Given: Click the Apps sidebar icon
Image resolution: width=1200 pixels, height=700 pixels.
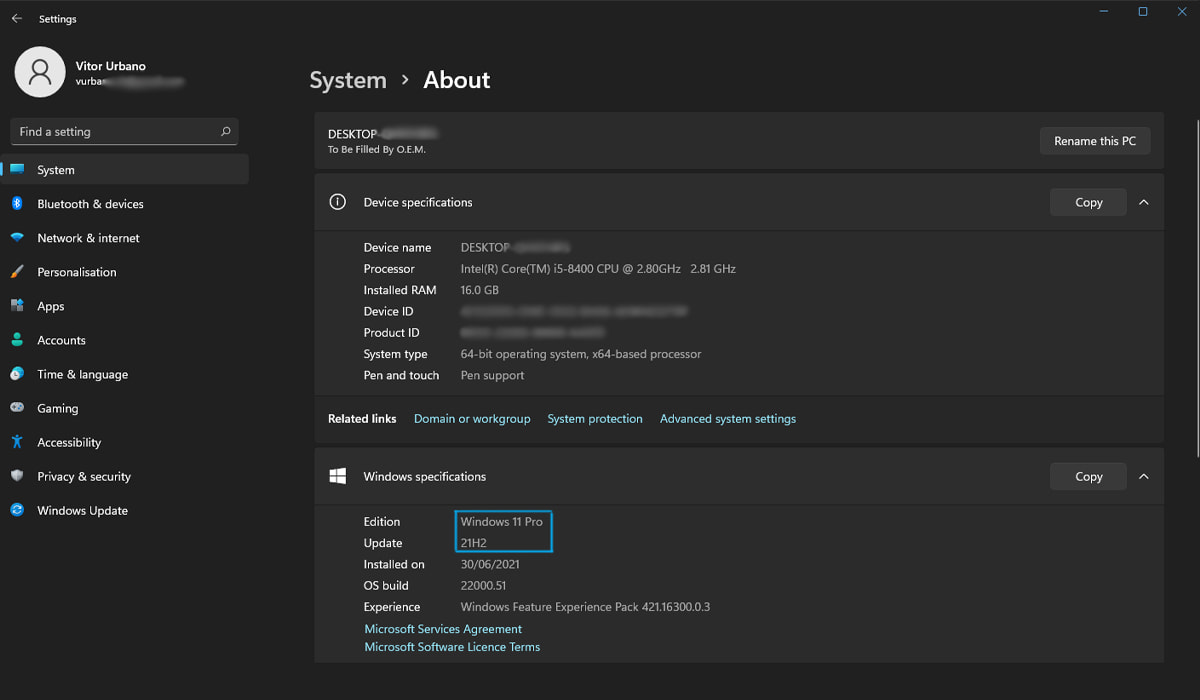Looking at the screenshot, I should (x=17, y=306).
